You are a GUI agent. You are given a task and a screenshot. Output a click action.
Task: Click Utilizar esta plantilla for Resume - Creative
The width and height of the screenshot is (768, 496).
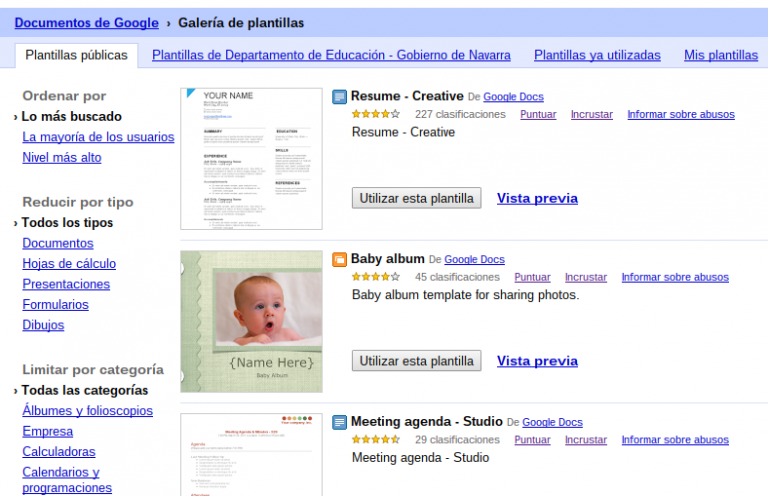coord(416,198)
